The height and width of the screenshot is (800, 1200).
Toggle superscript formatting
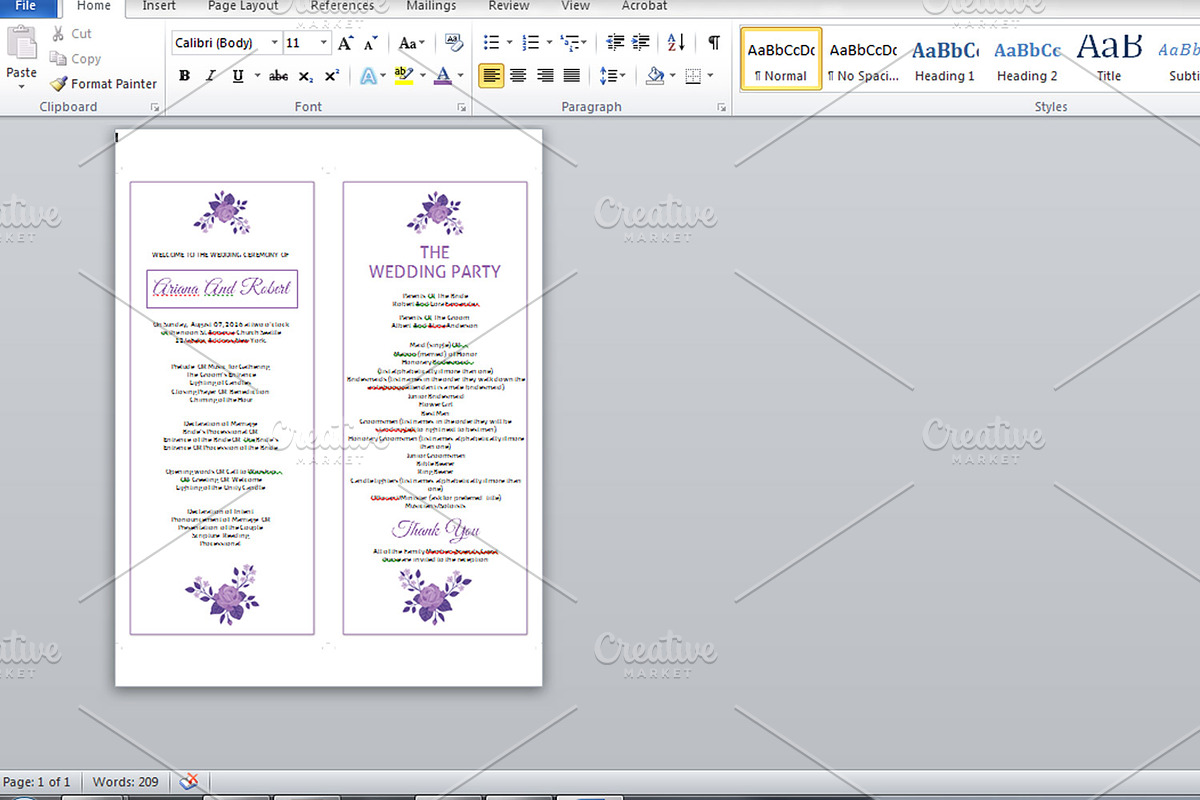332,76
